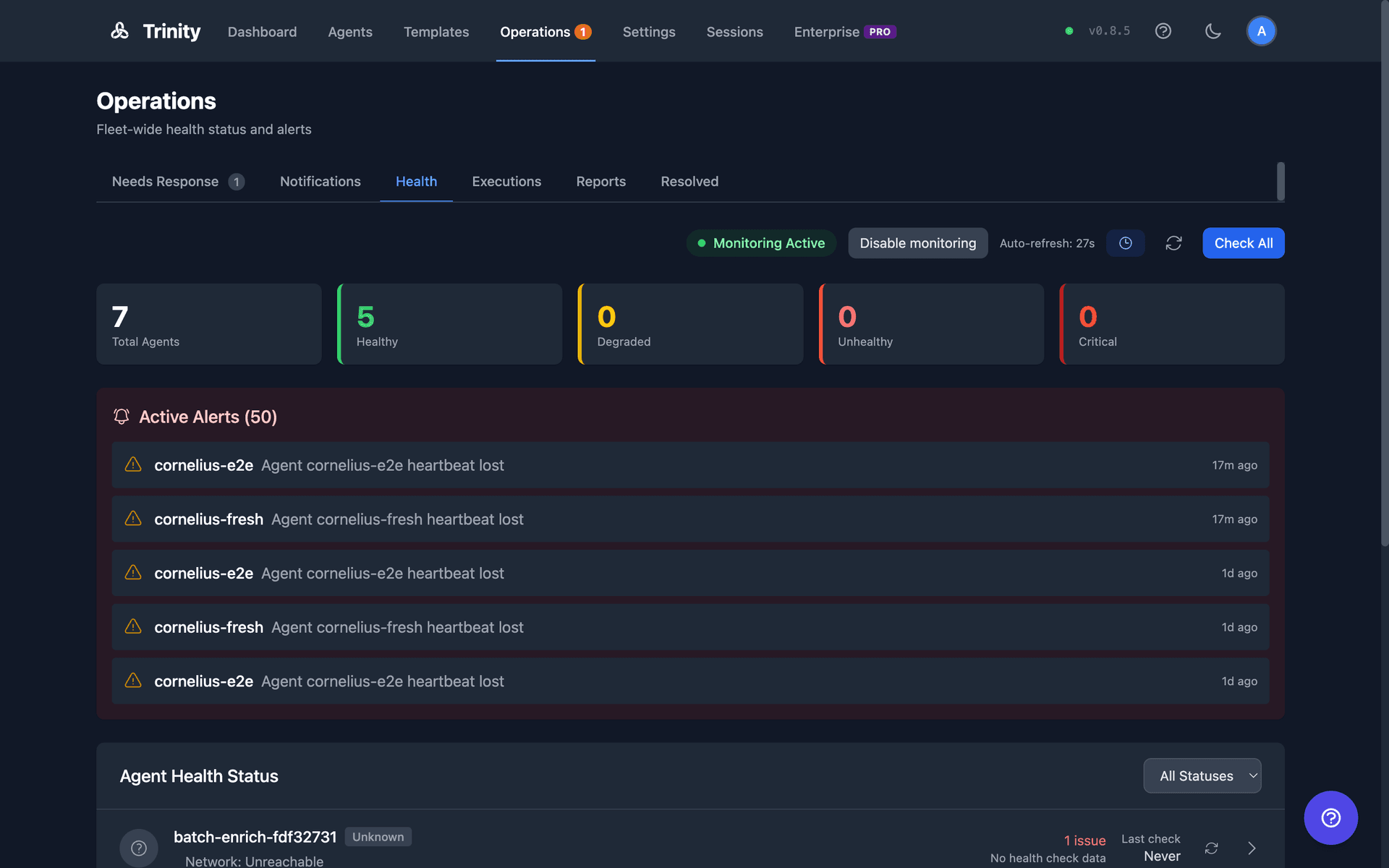Click the green connection status dot
This screenshot has width=1389, height=868.
(x=1069, y=31)
